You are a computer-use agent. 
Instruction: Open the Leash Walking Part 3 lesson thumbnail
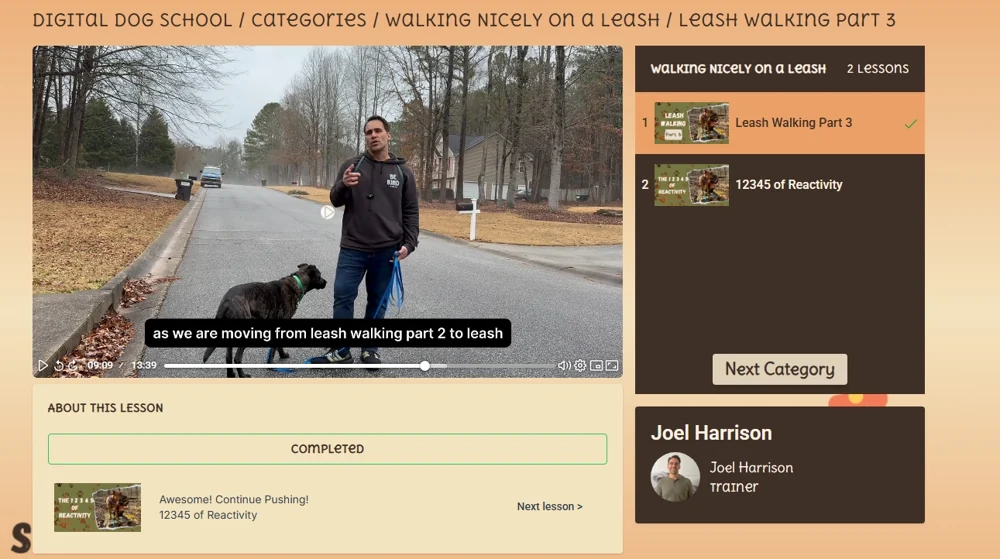(x=691, y=122)
